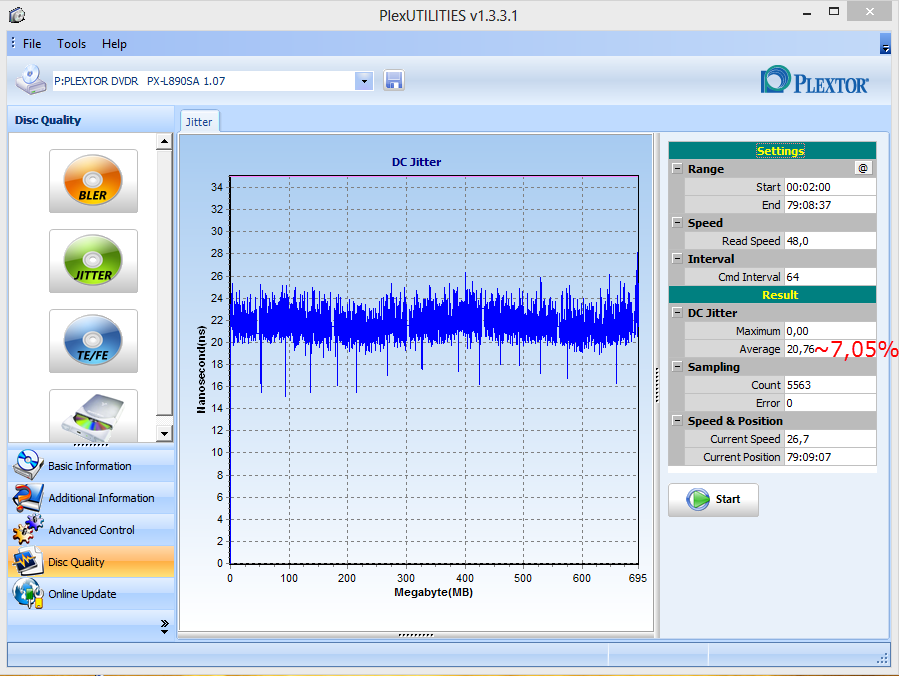Screen dimensions: 899x676
Task: Go to Additional Information
Action: pyautogui.click(x=90, y=498)
